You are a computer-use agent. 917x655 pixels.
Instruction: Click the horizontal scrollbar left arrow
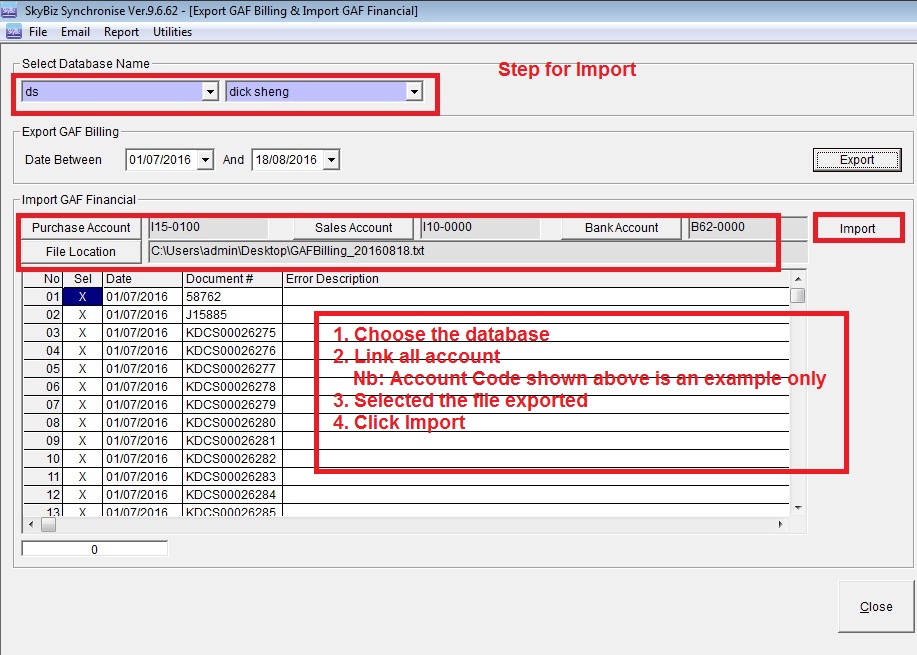click(30, 525)
